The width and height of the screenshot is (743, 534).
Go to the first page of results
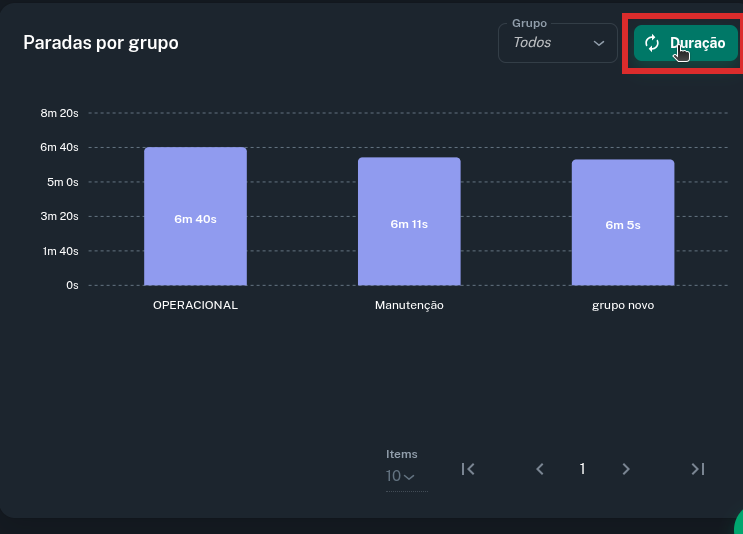(468, 469)
